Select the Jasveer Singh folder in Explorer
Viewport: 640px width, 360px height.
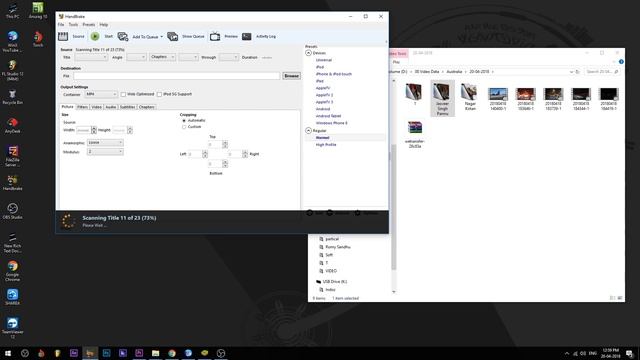(x=442, y=98)
